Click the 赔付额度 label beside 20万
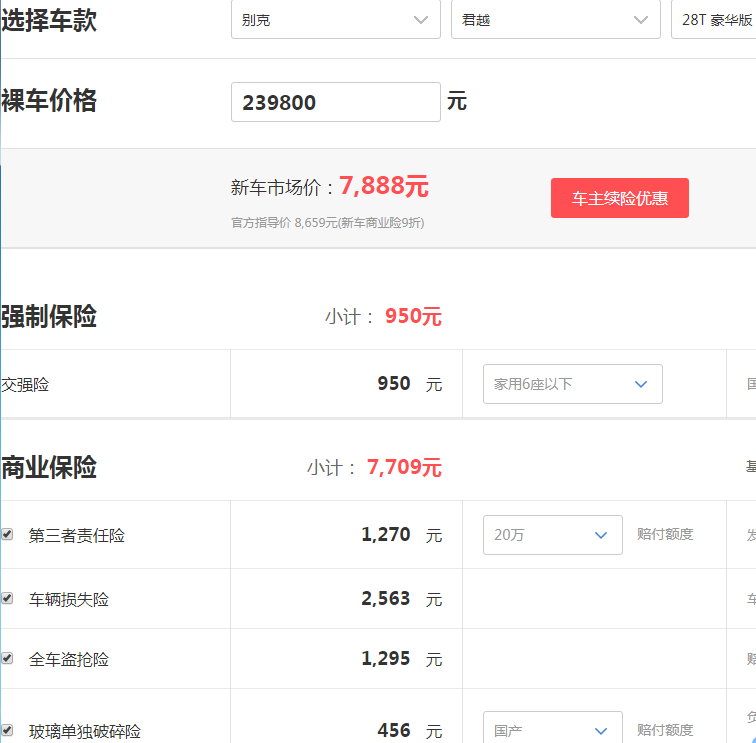This screenshot has height=743, width=756. click(x=665, y=534)
